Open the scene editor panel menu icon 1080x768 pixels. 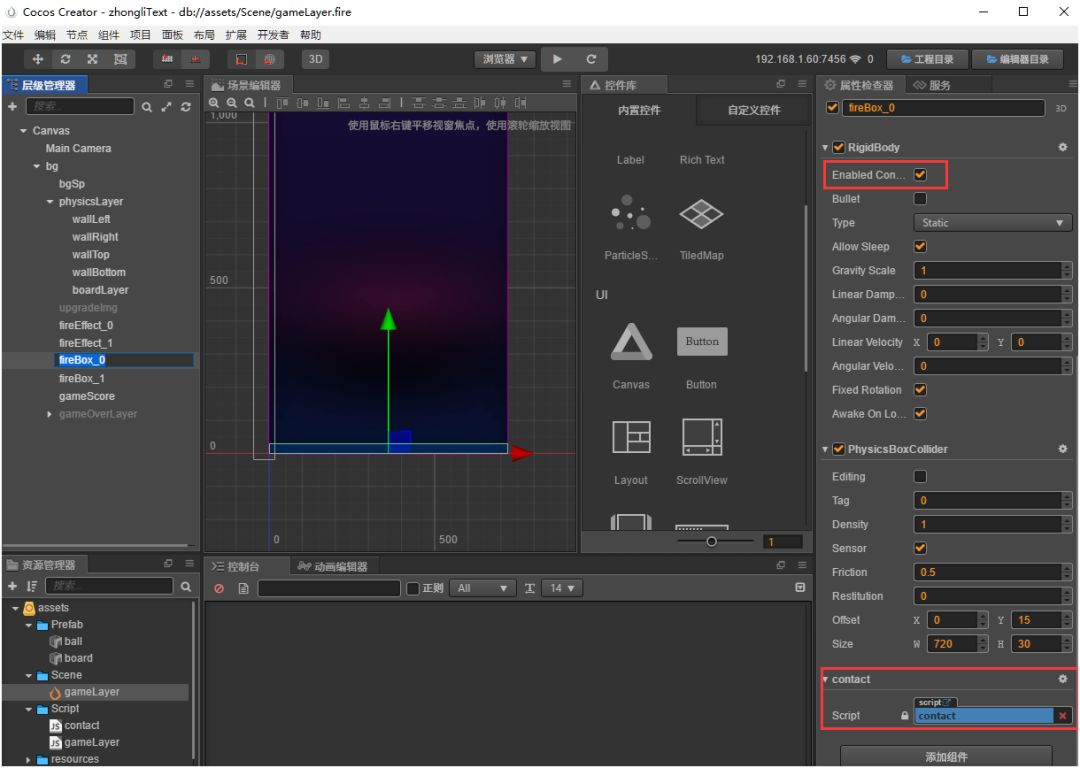pos(567,84)
